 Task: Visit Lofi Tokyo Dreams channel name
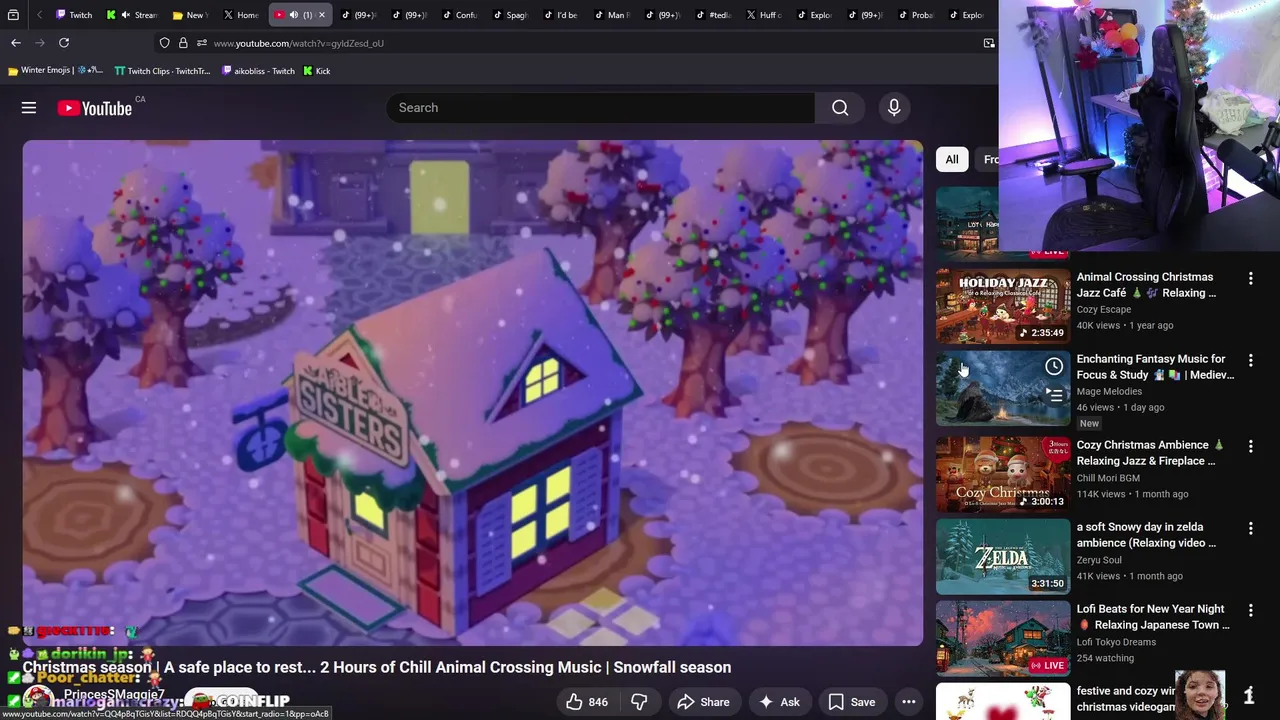tap(1116, 642)
